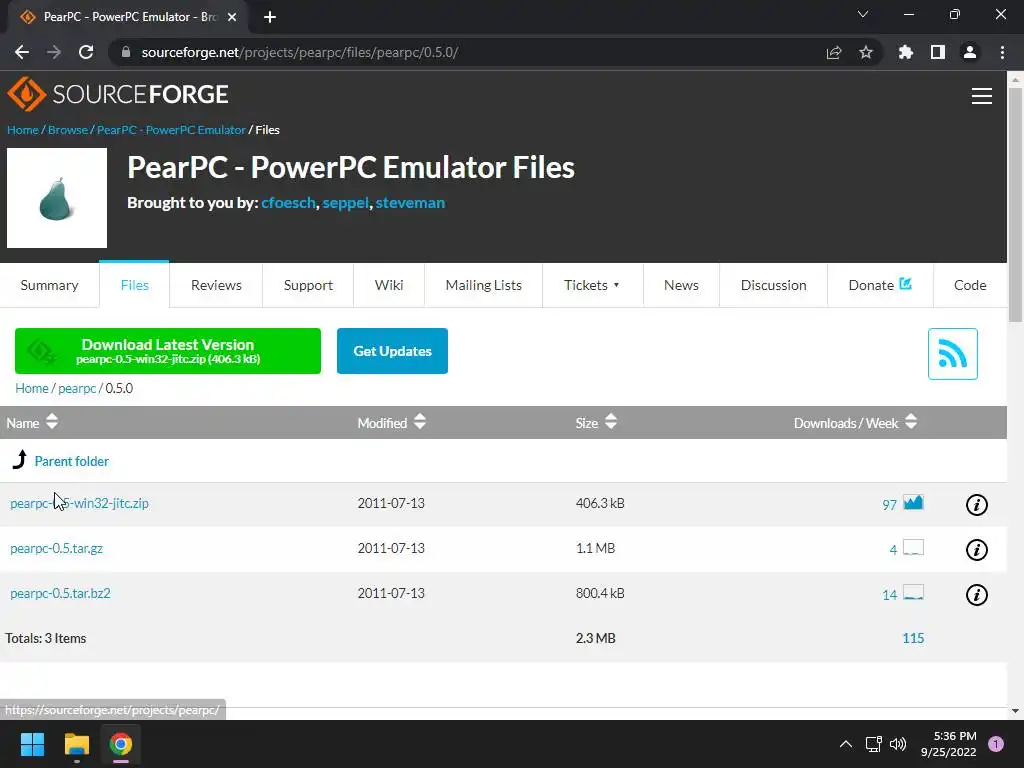1024x768 pixels.
Task: Close the PearPC browser tab
Action: pos(232,17)
